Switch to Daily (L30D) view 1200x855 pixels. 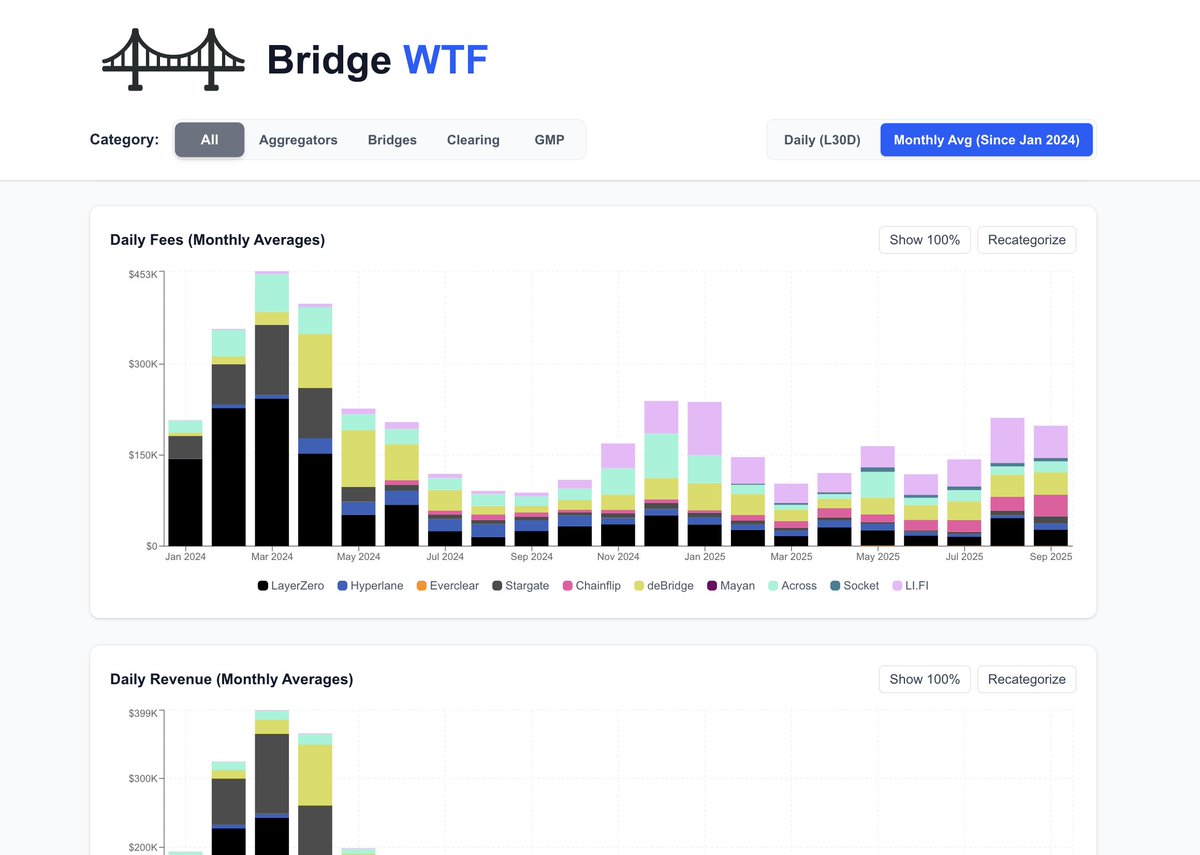[x=822, y=140]
